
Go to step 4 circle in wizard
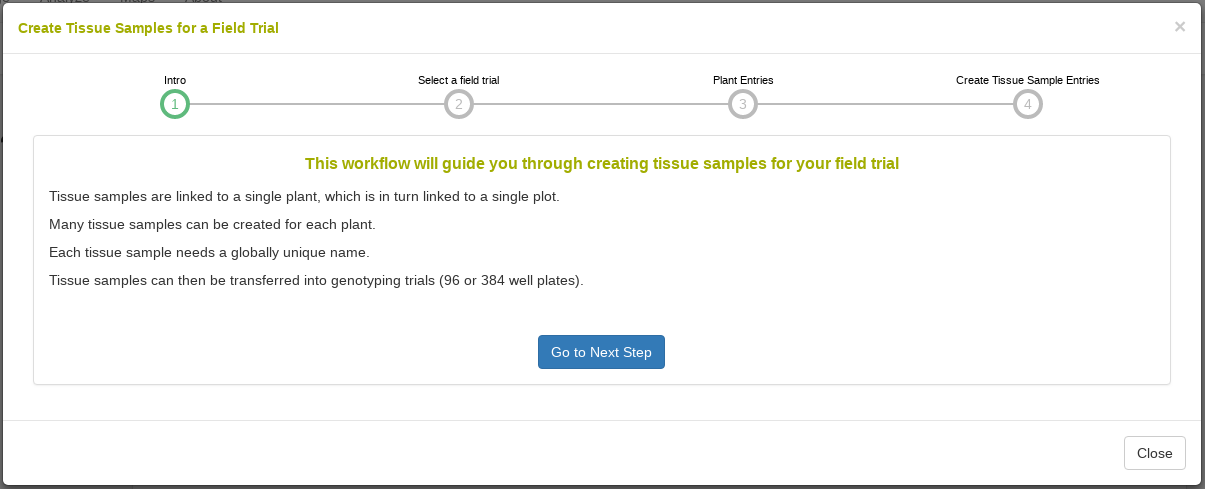[1028, 104]
